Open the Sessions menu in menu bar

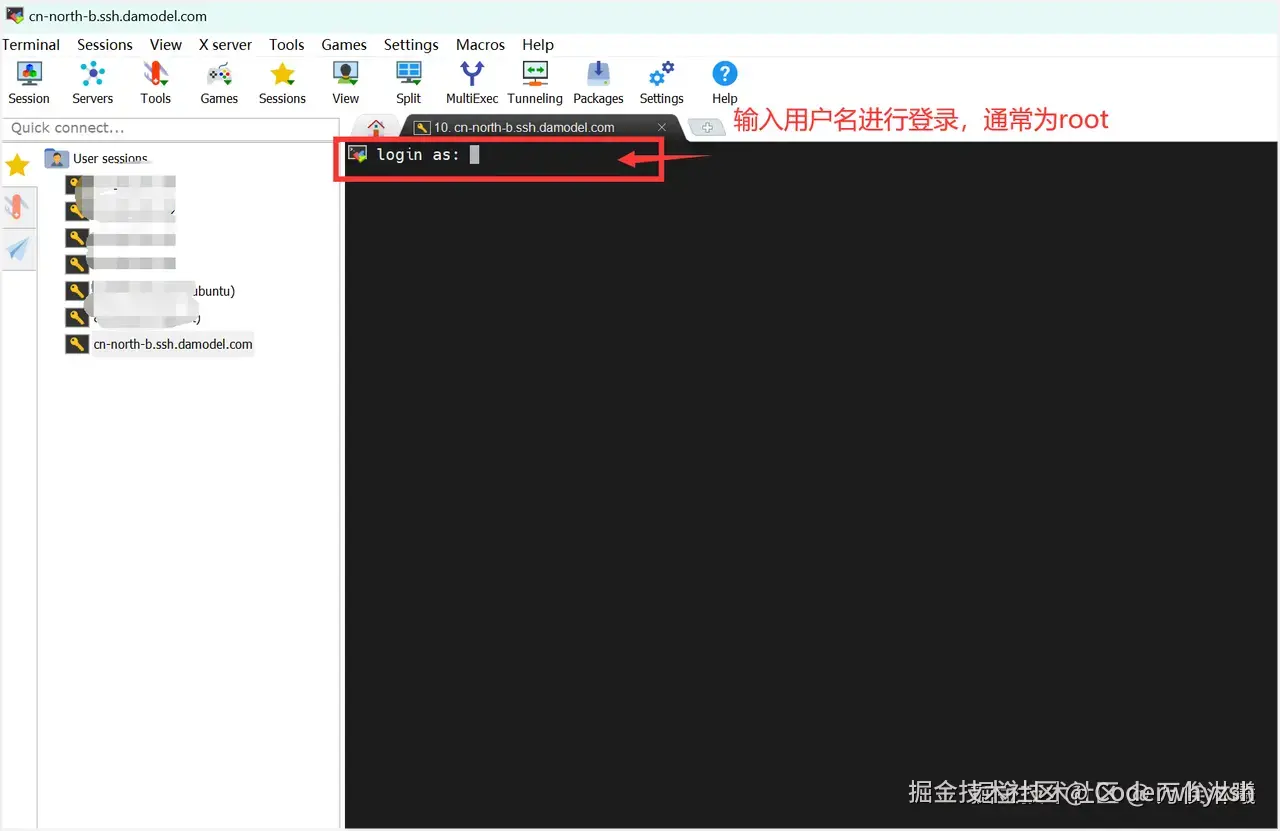[105, 45]
